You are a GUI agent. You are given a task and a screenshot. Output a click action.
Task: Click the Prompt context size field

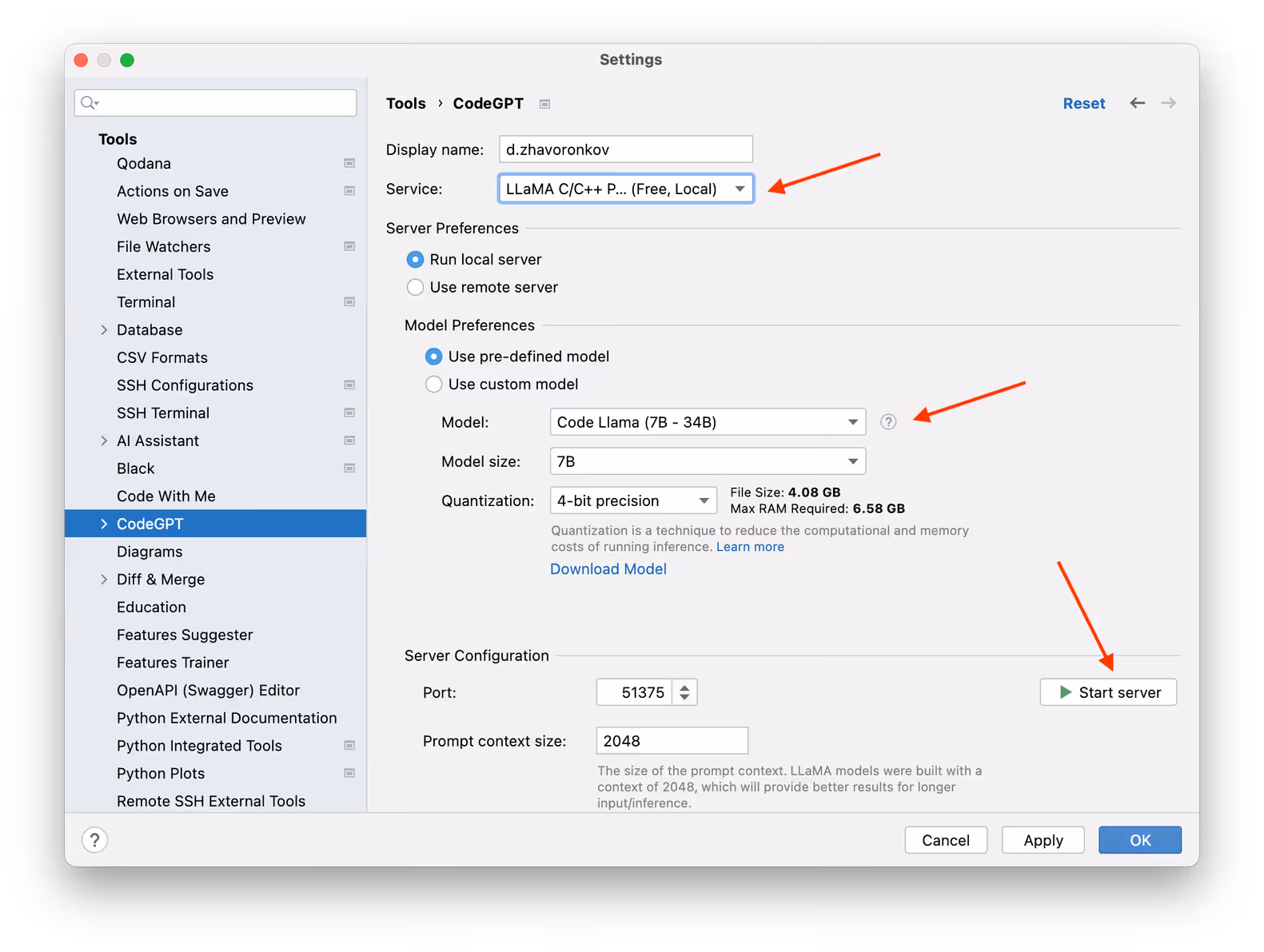click(x=672, y=741)
